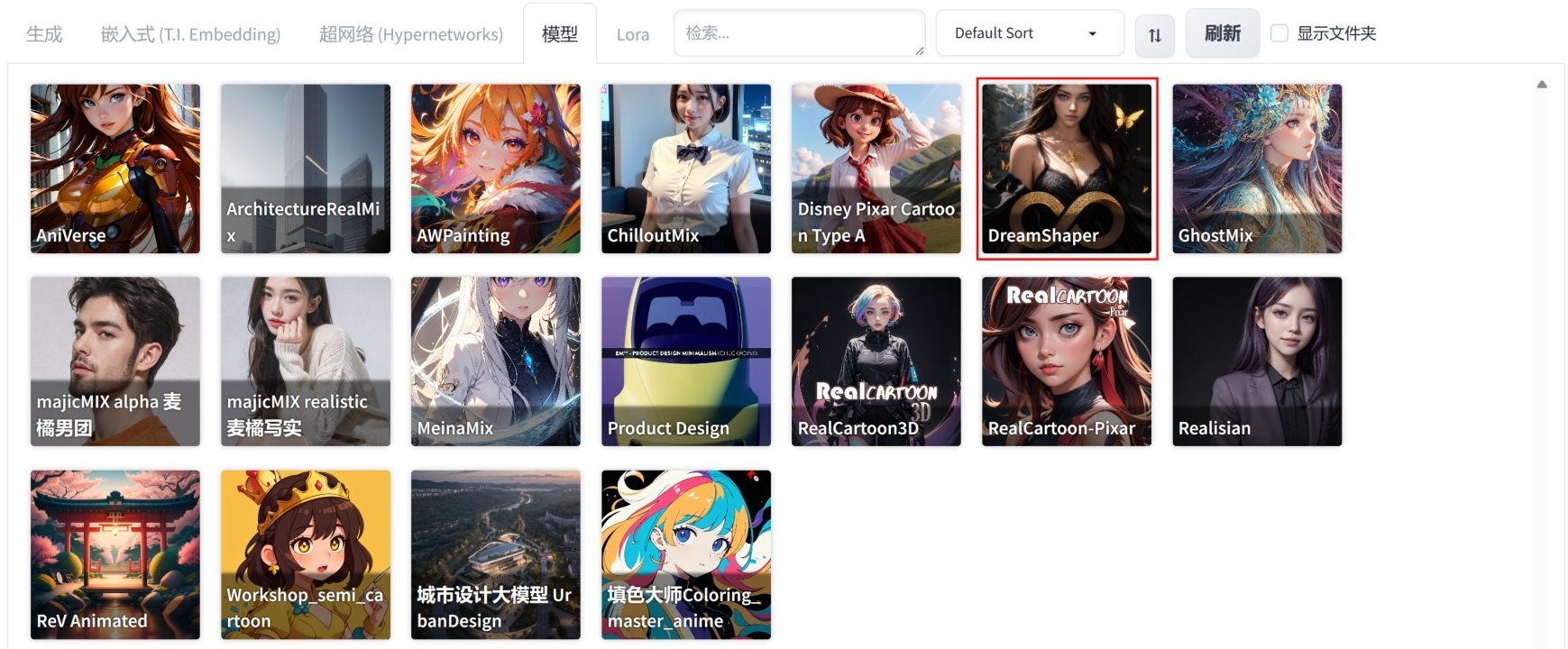The image size is (1568, 649).
Task: Click the 刷新 refresh button
Action: pyautogui.click(x=1223, y=33)
